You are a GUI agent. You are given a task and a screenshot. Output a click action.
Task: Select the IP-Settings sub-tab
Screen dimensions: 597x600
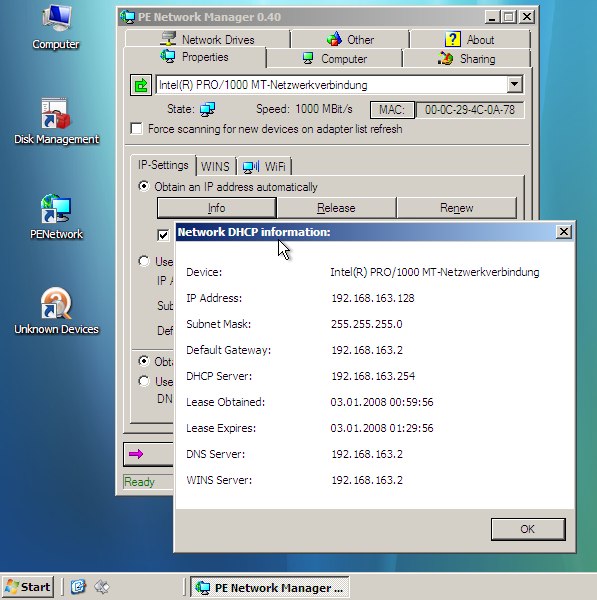click(163, 165)
